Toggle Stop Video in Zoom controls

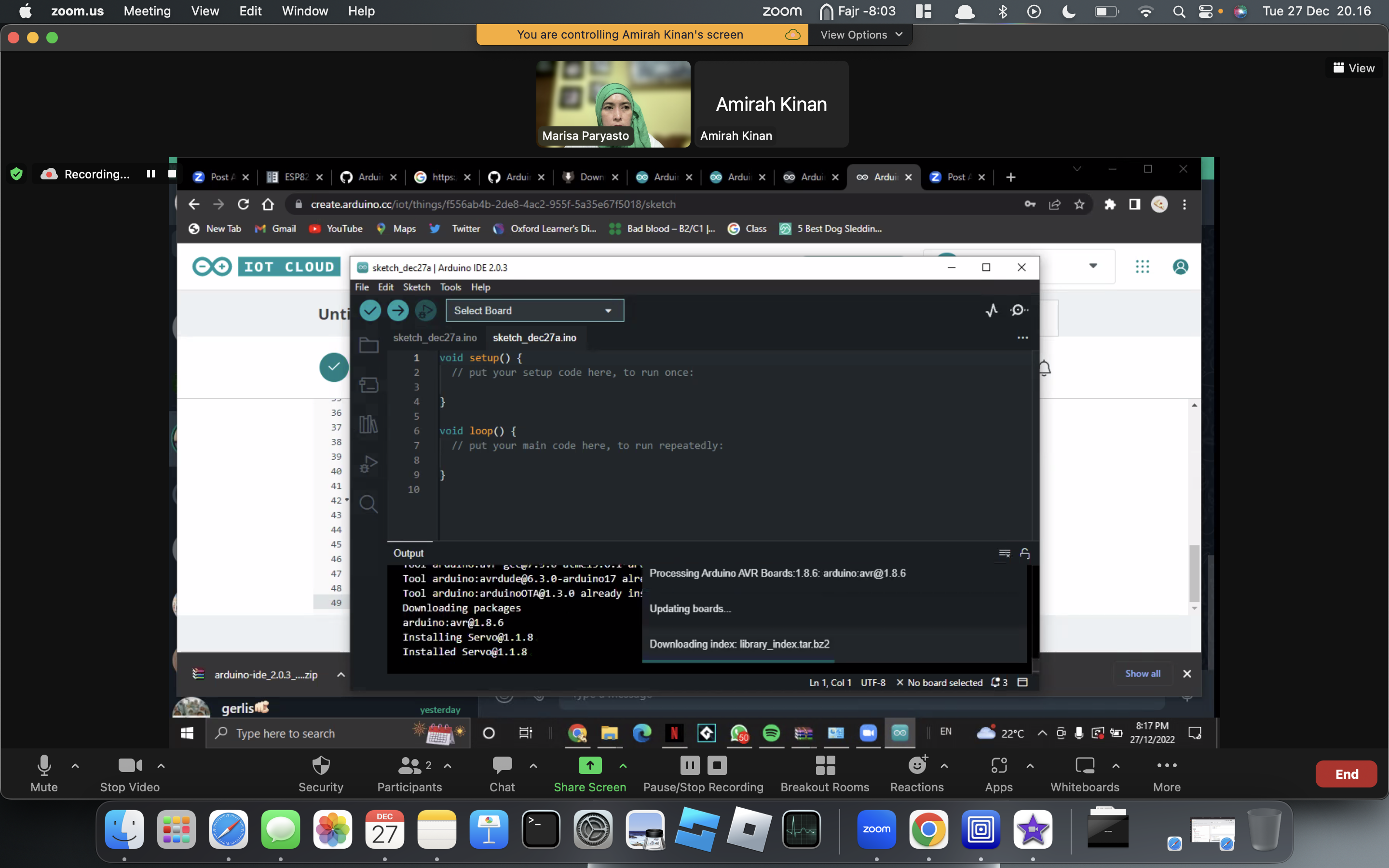(x=127, y=773)
